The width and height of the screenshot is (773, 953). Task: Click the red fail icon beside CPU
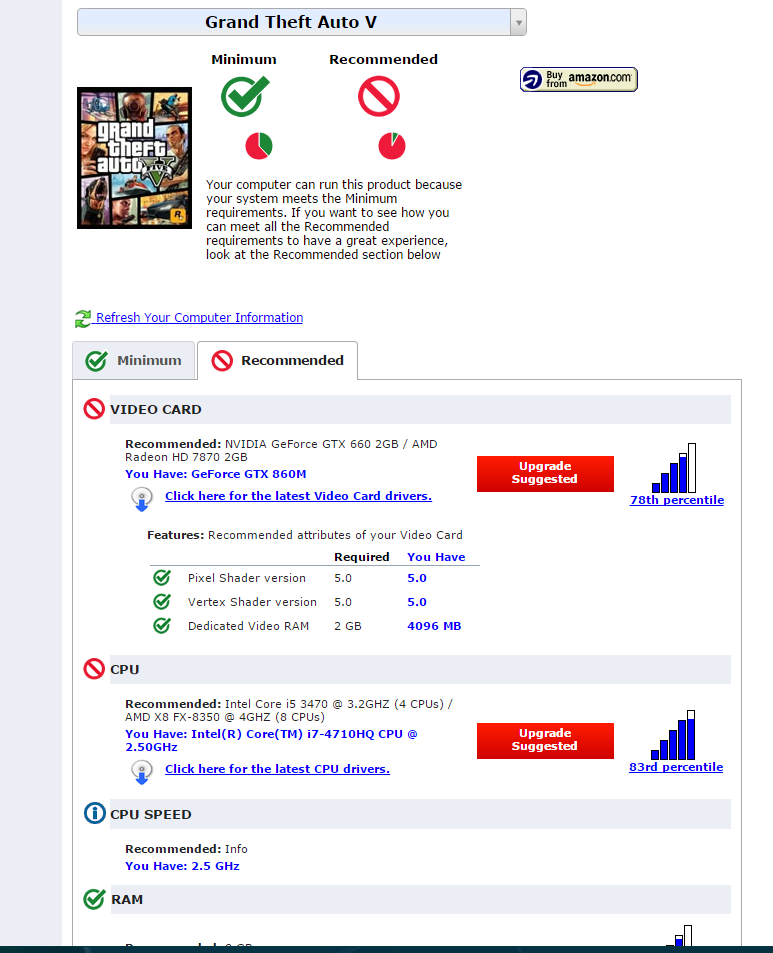[94, 669]
